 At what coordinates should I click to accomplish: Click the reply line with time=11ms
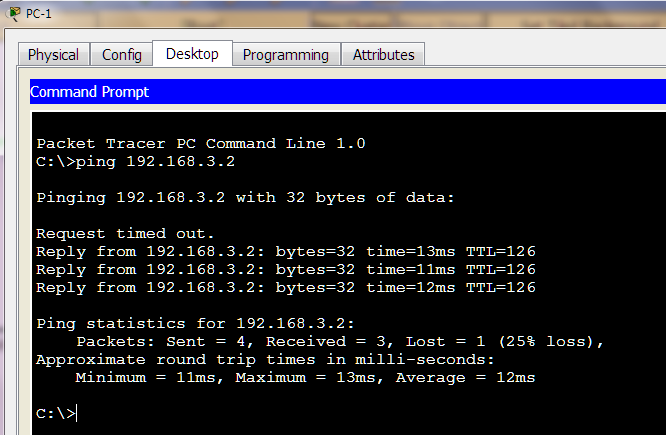[x=286, y=269]
